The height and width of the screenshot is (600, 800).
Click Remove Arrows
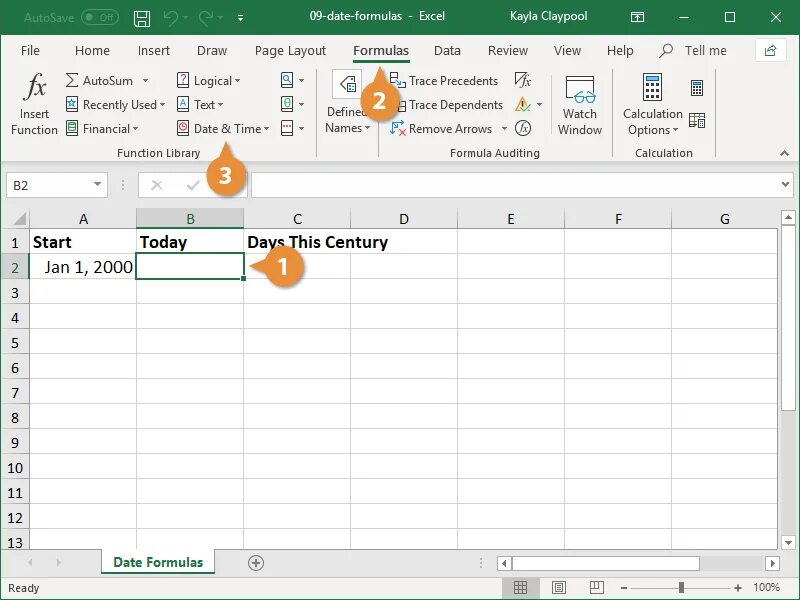[442, 129]
